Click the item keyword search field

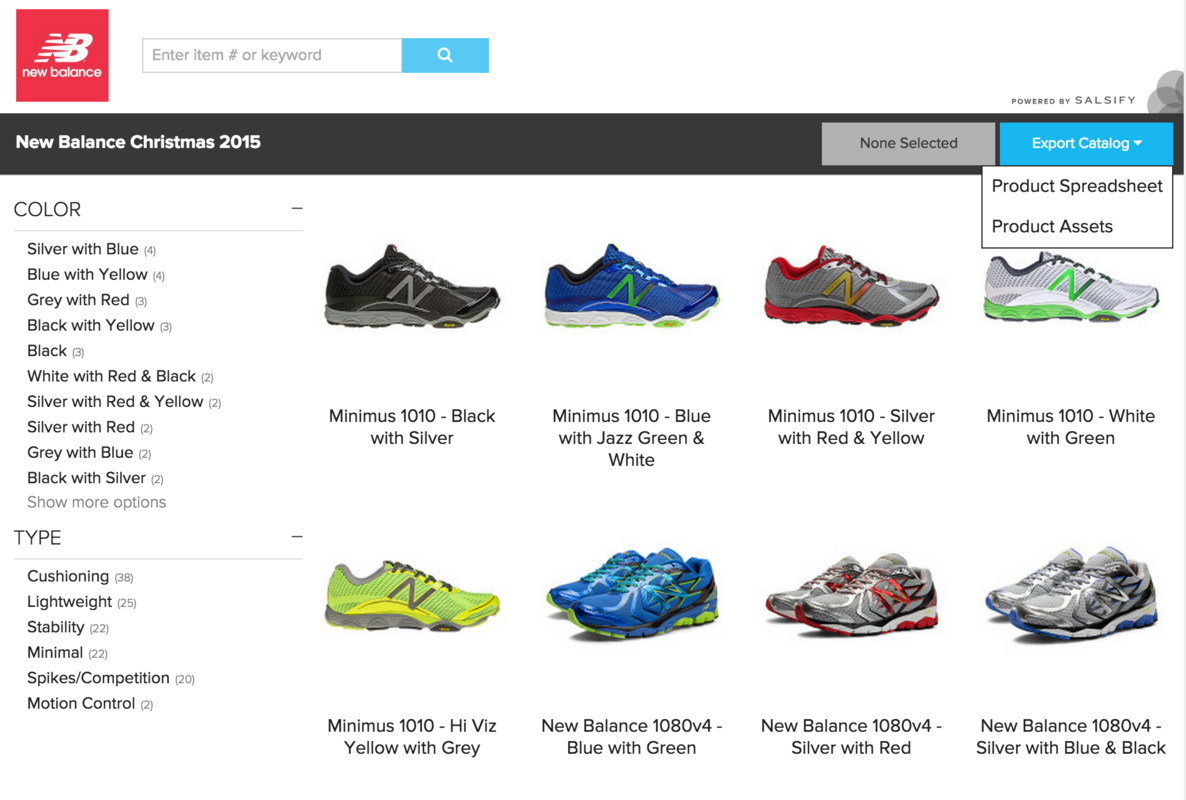click(271, 55)
